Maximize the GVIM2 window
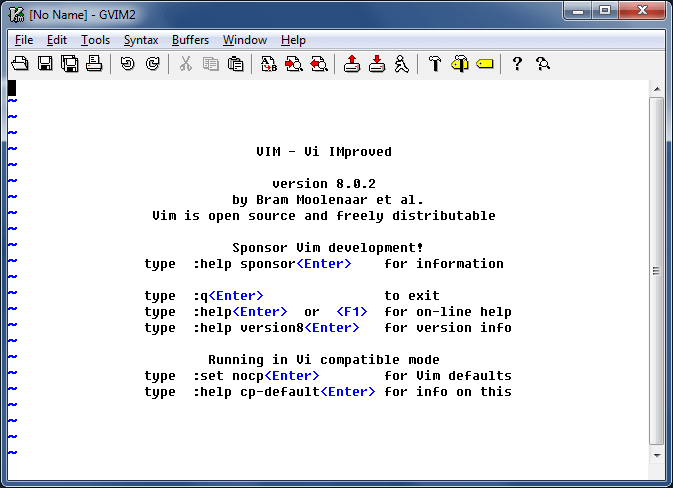The height and width of the screenshot is (488, 673). [x=605, y=11]
